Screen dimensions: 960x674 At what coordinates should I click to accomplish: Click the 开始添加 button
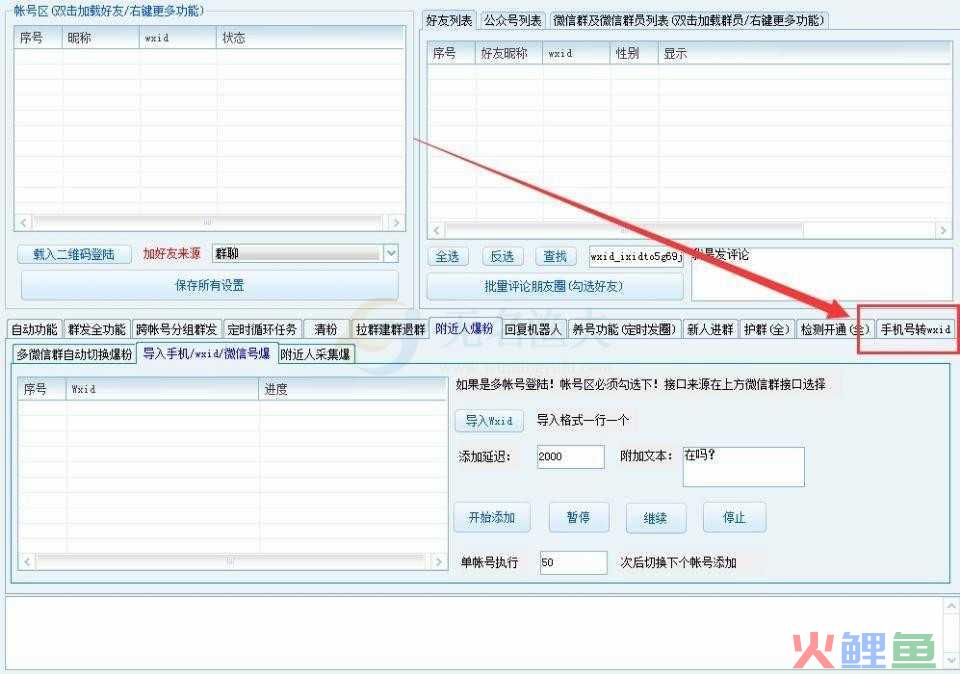(x=492, y=518)
